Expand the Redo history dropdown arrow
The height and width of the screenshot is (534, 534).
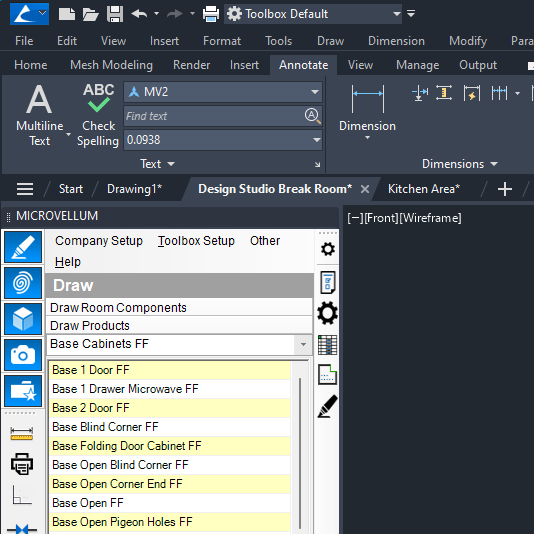192,14
